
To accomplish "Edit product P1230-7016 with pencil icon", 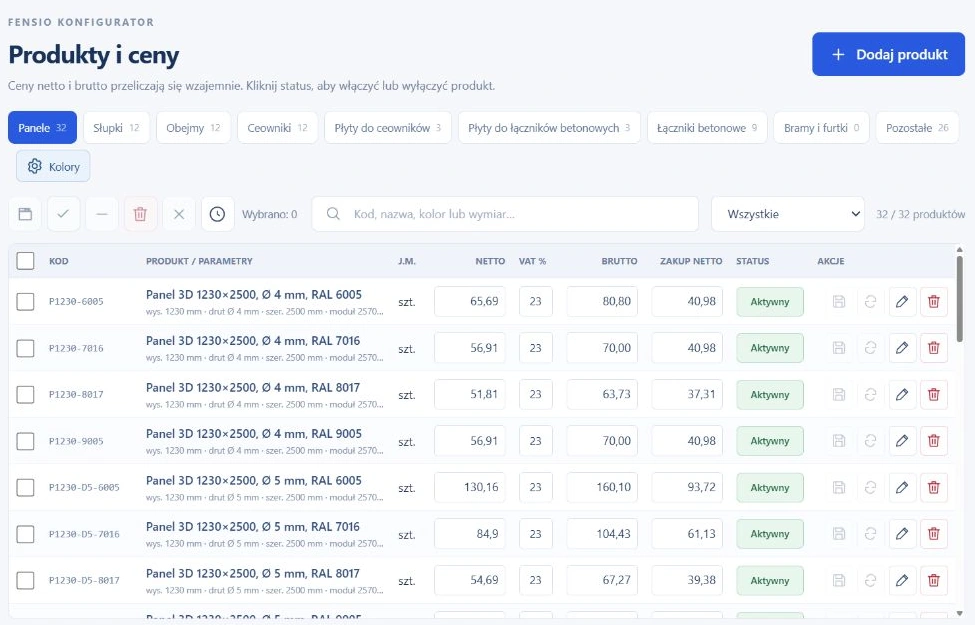I will coord(902,348).
